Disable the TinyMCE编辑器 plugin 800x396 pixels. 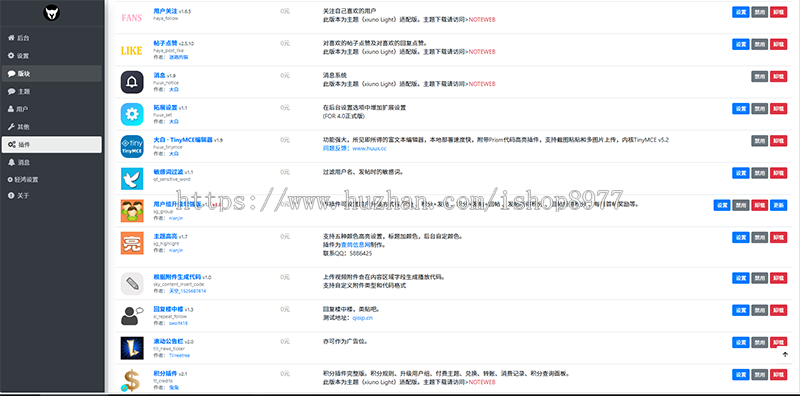pyautogui.click(x=760, y=141)
